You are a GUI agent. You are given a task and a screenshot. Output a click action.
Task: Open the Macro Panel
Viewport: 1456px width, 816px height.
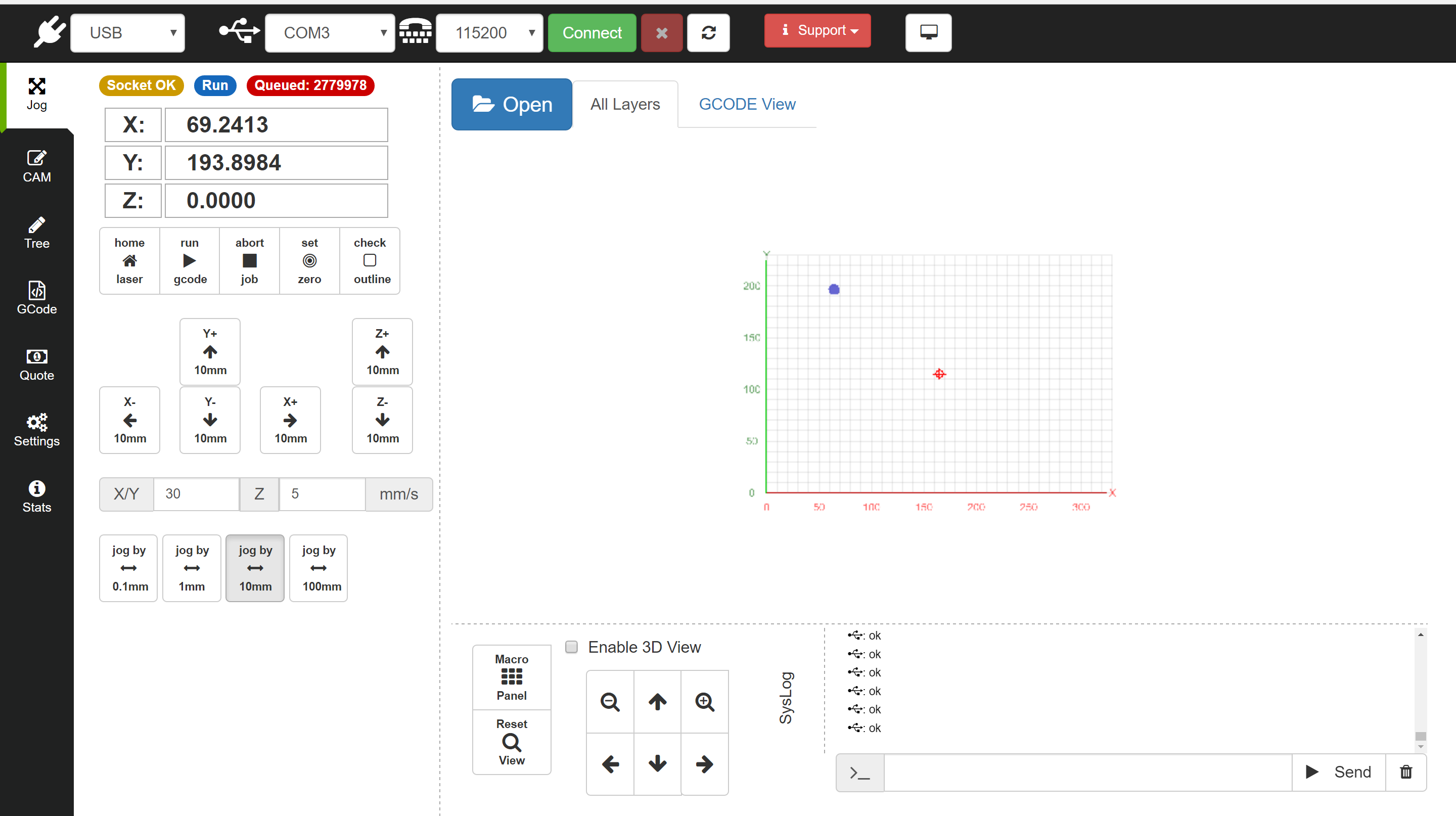coord(512,677)
